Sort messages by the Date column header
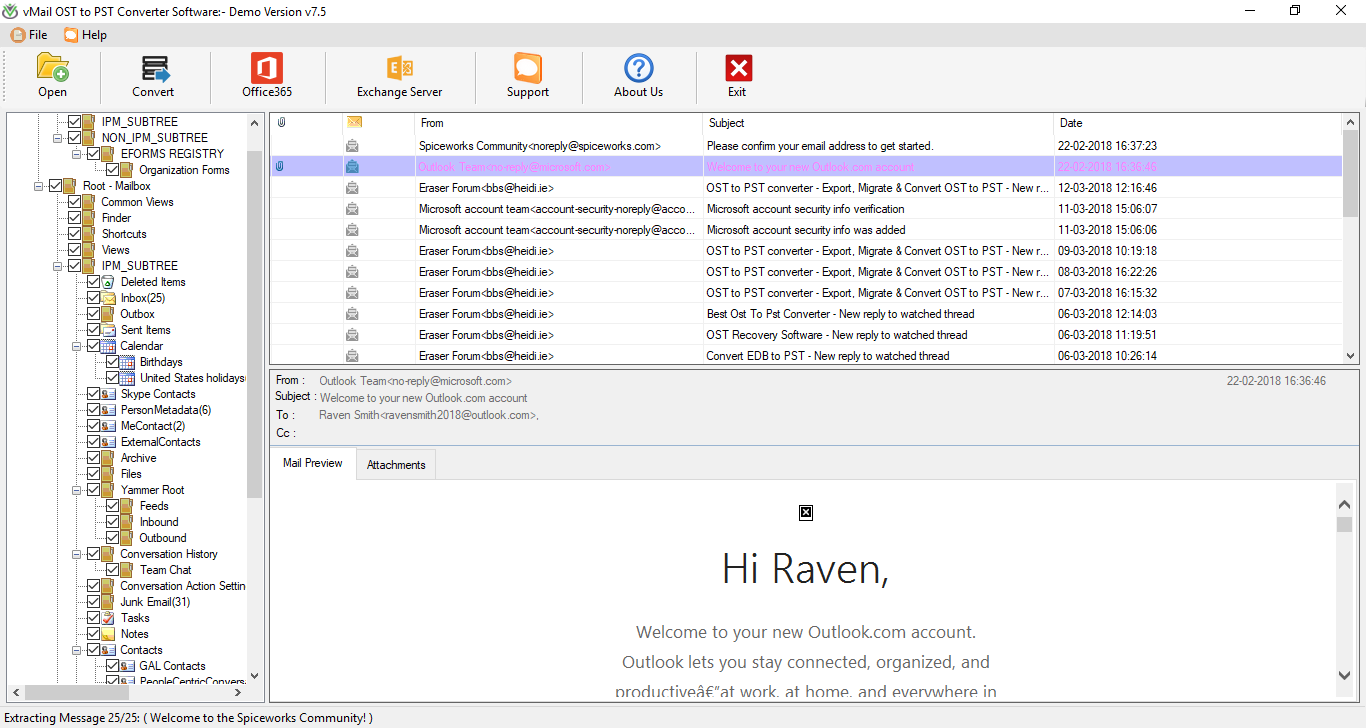This screenshot has height=728, width=1366. coord(1198,123)
